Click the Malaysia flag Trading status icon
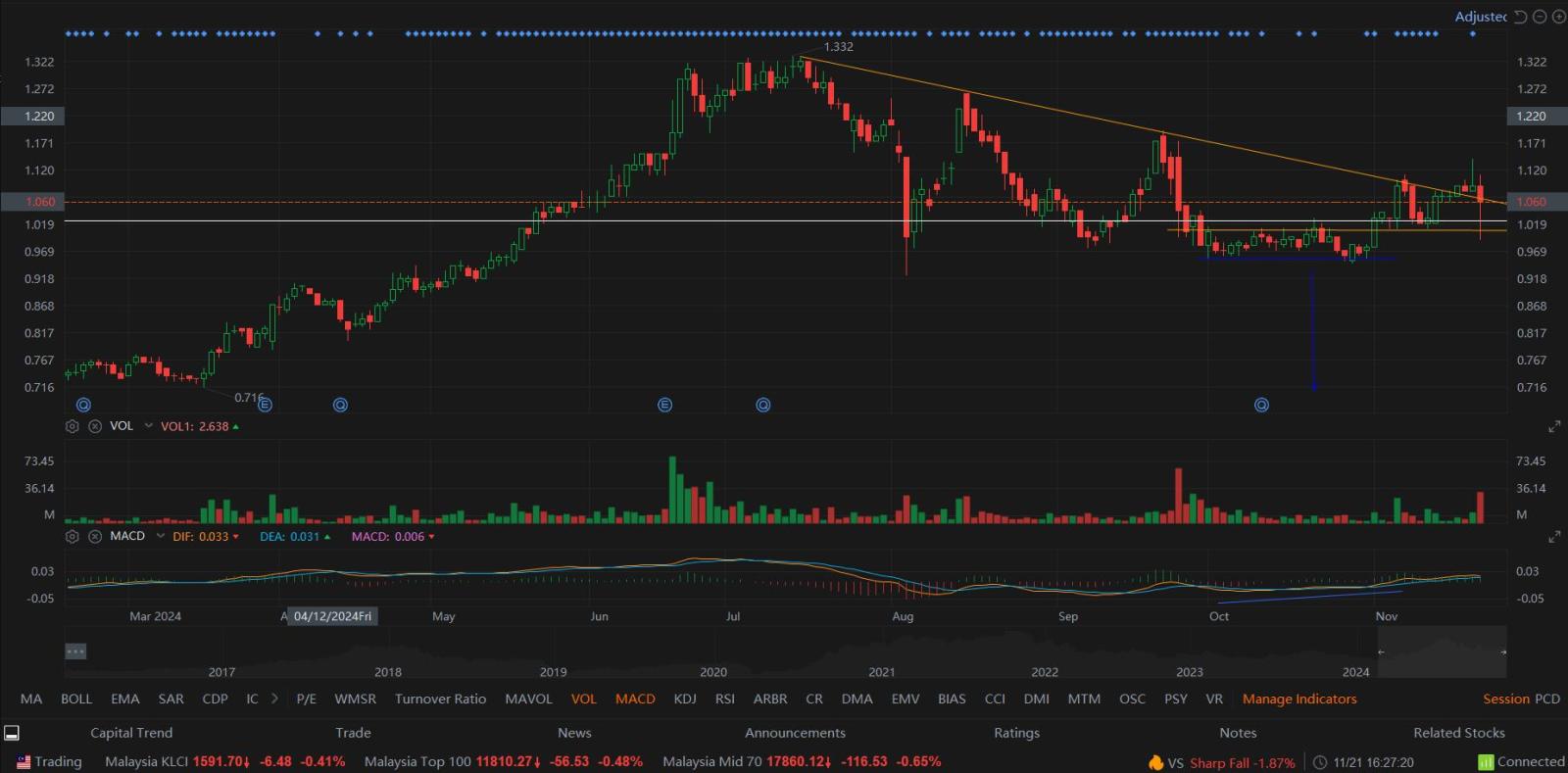This screenshot has height=773, width=1568. [x=24, y=762]
